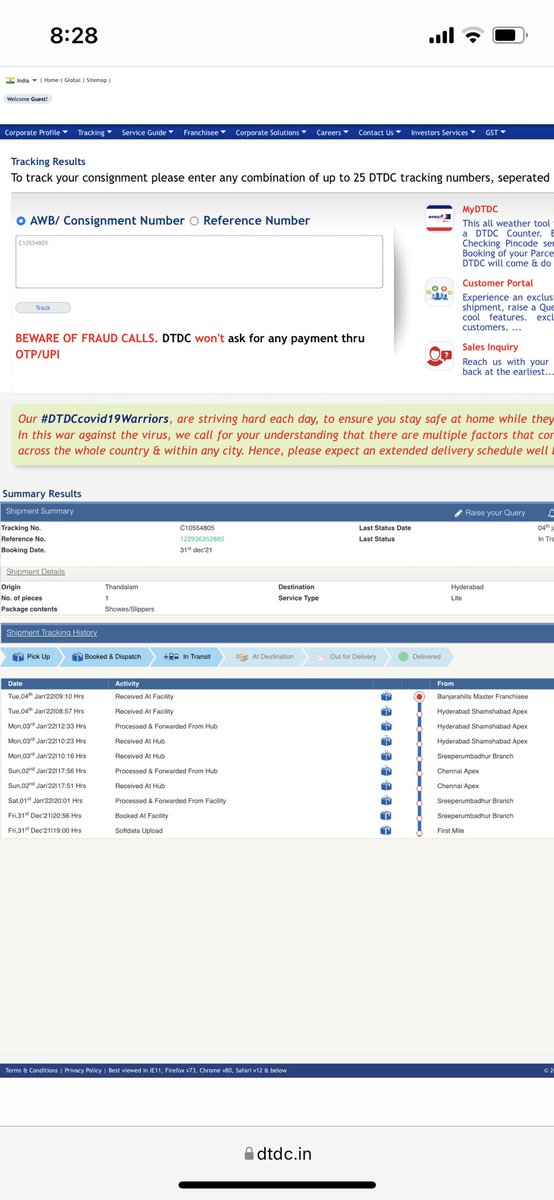The width and height of the screenshot is (554, 1200).
Task: Click the Out for Delivery stage icon
Action: click(320, 657)
